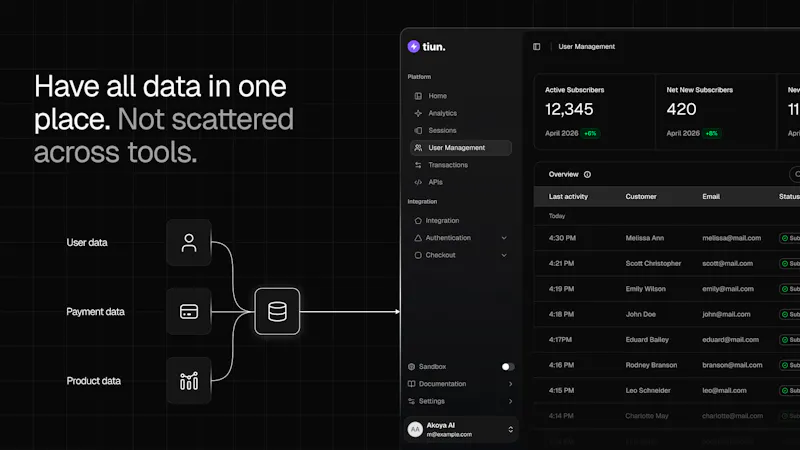Image resolution: width=800 pixels, height=450 pixels.
Task: Click the 12,345 subscriber count
Action: [x=569, y=109]
